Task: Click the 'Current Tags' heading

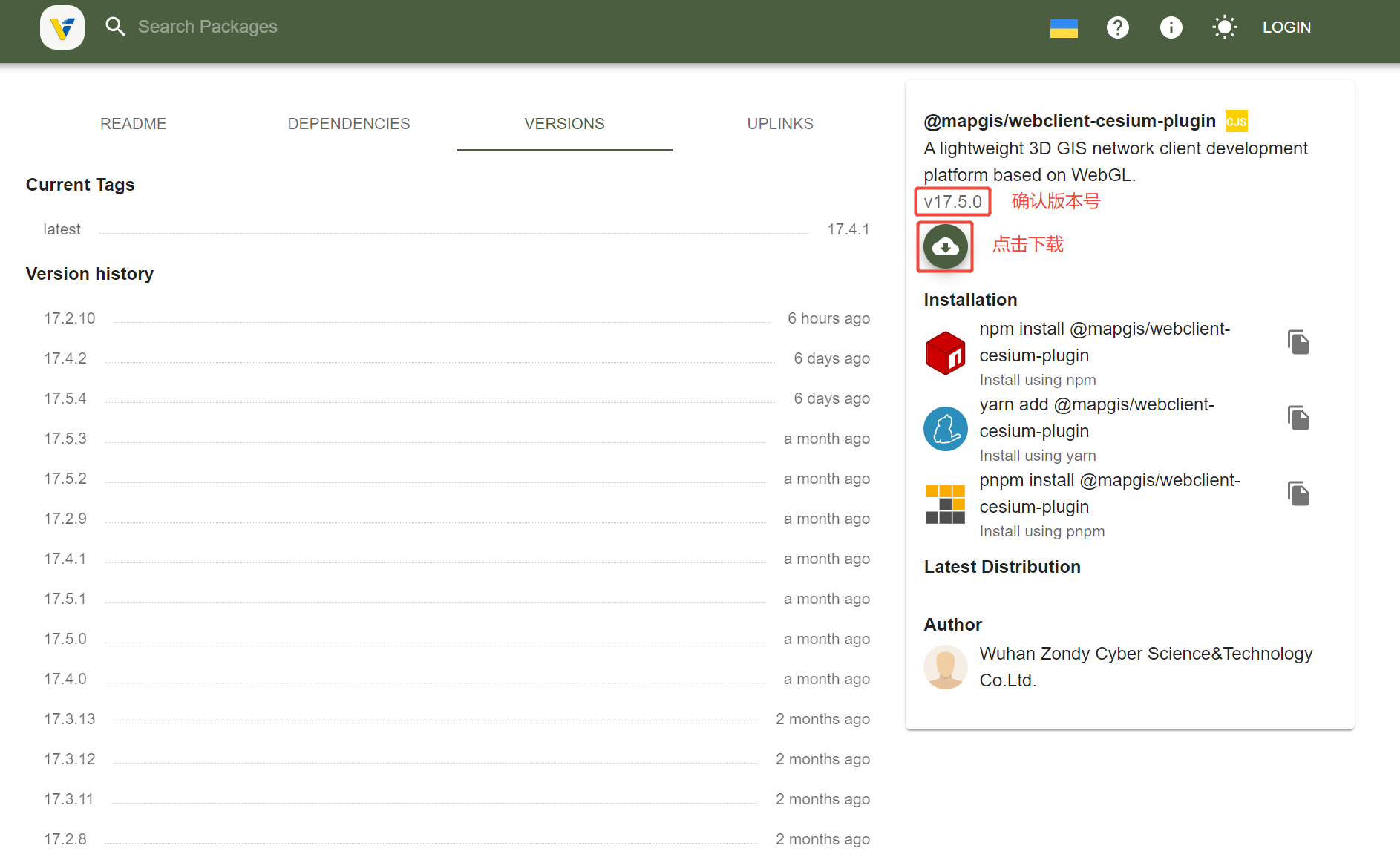Action: click(80, 185)
